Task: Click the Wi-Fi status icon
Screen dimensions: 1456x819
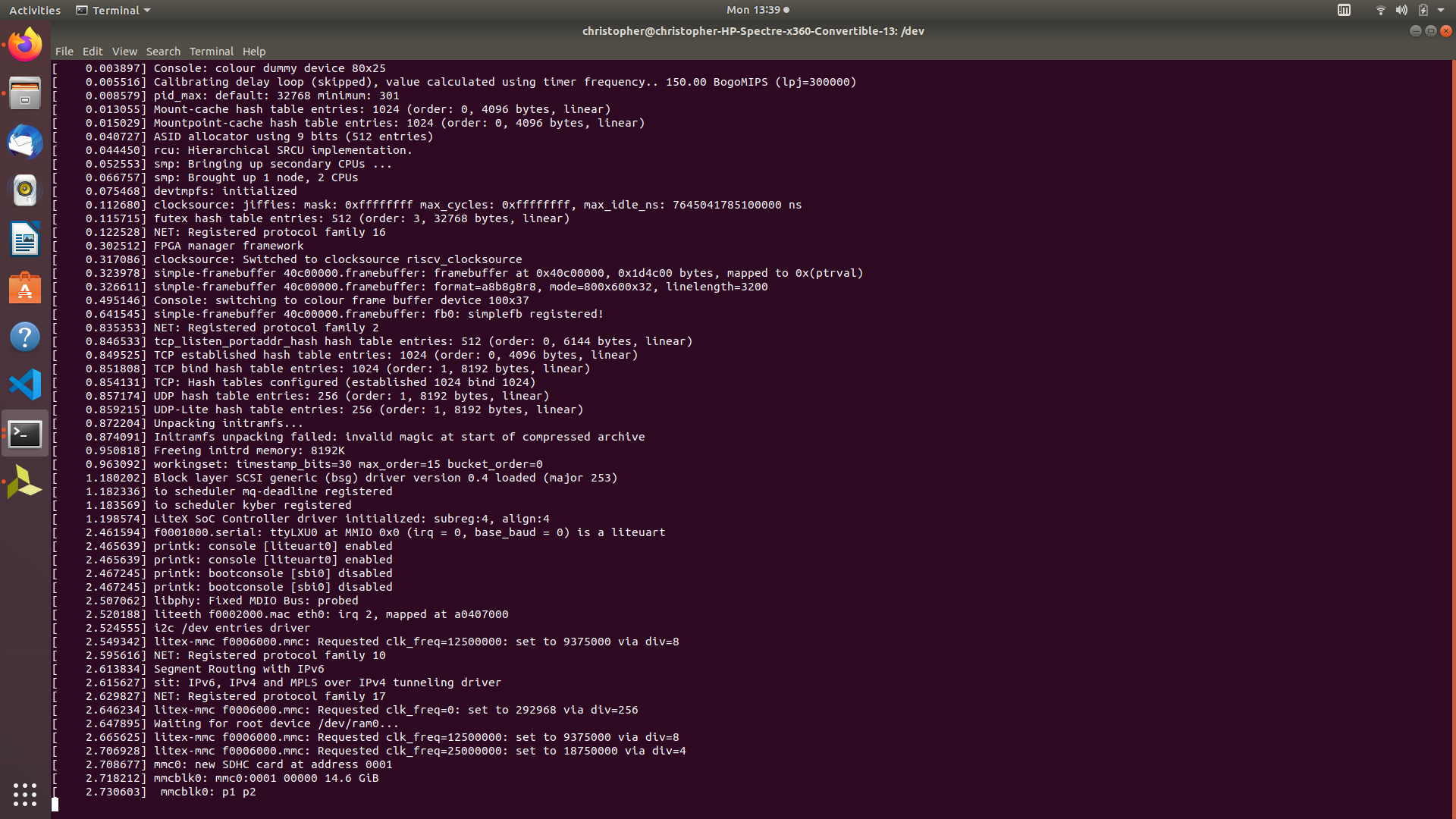Action: (1380, 10)
